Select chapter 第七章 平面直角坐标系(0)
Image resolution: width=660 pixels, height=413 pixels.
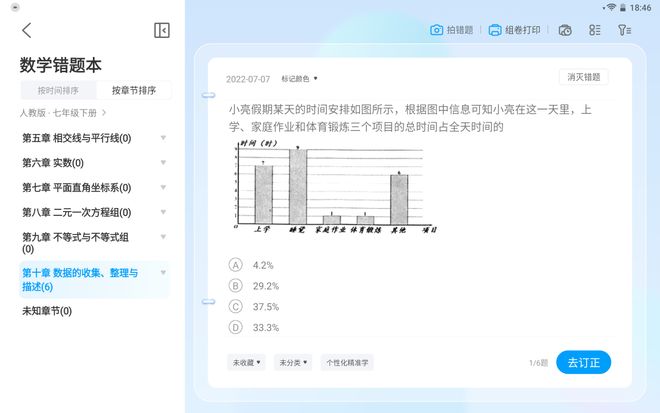pos(77,188)
